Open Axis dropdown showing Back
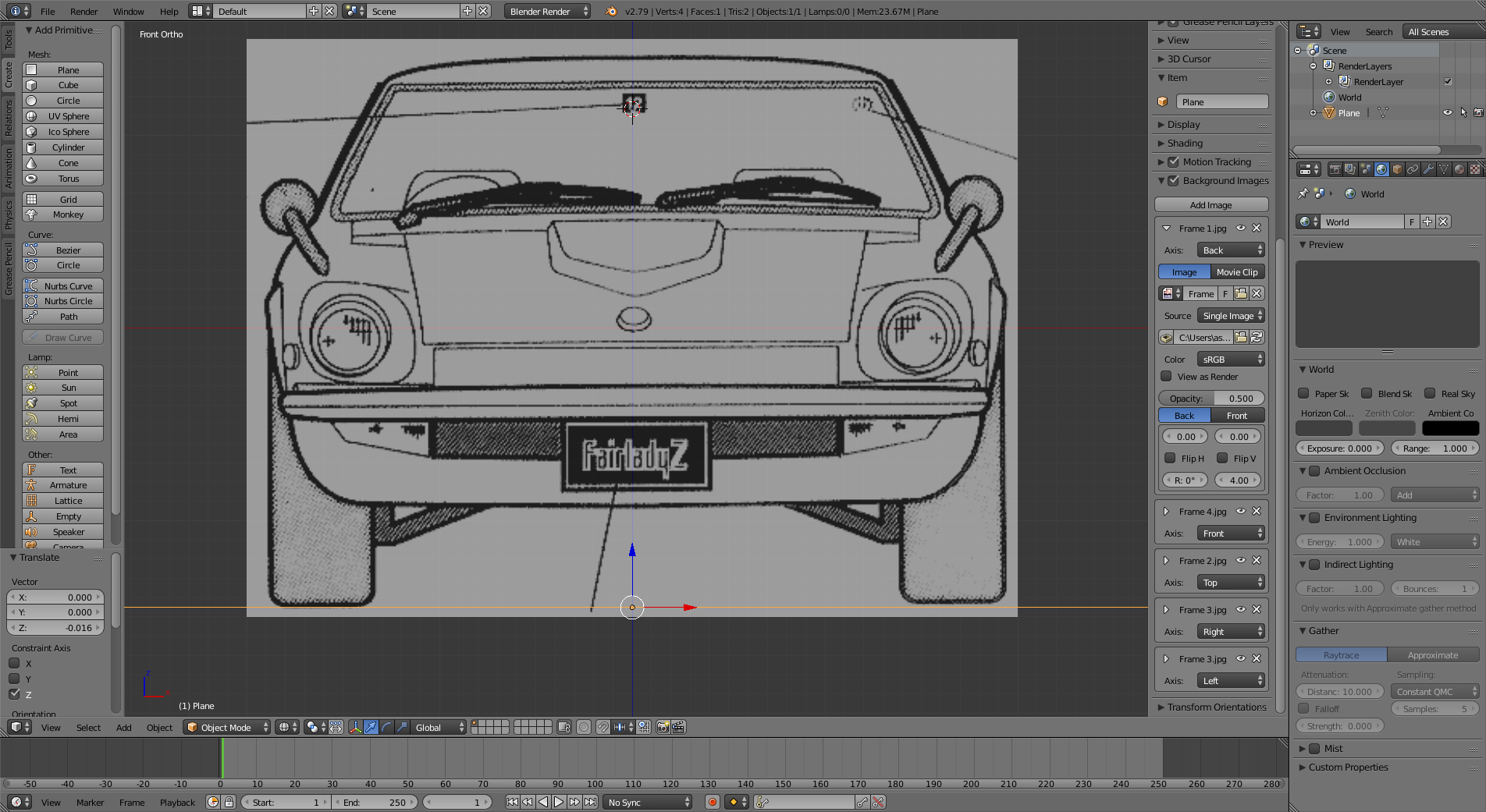This screenshot has height=812, width=1486. (1231, 250)
